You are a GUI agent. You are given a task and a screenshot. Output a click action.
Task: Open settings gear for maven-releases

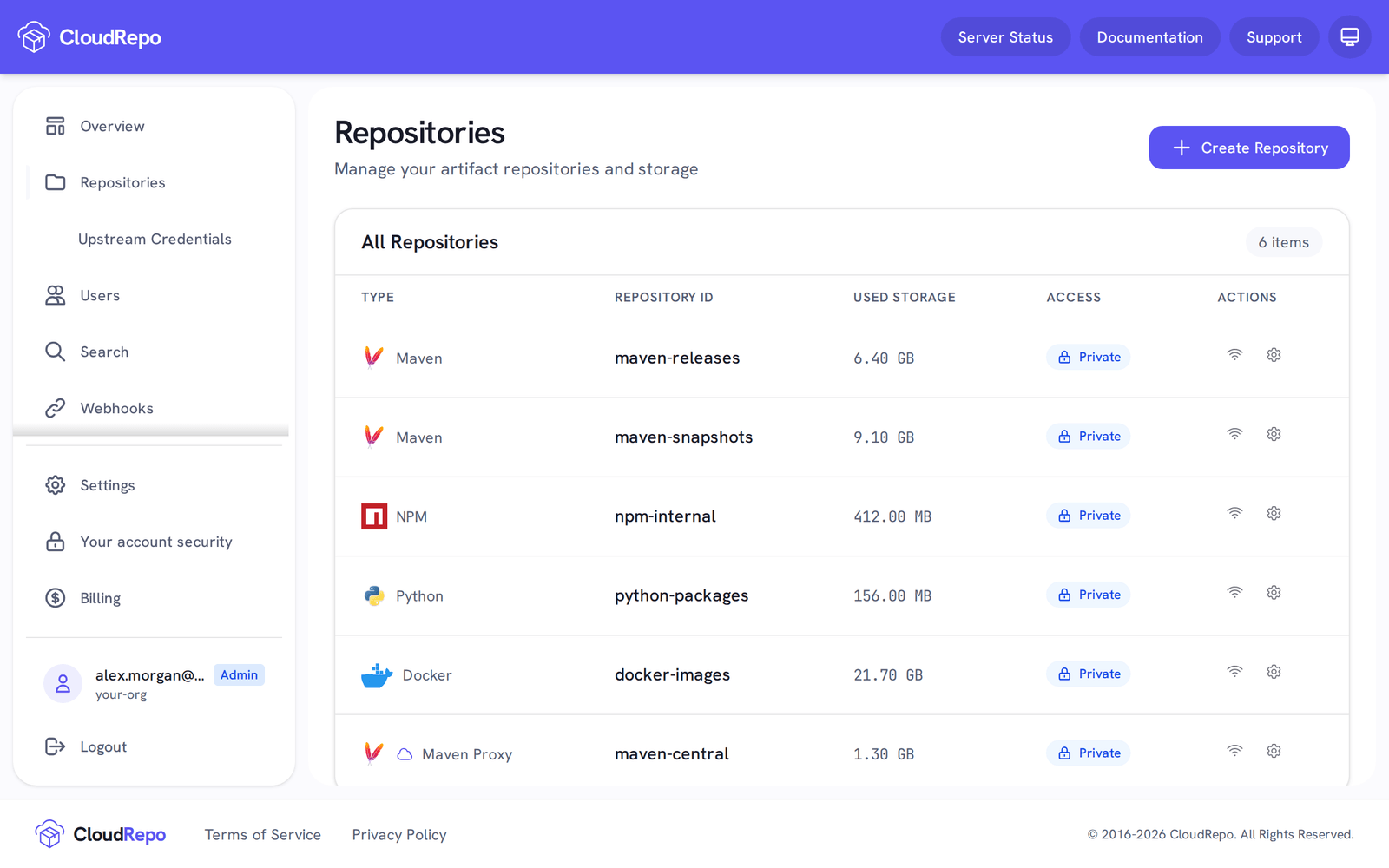[x=1274, y=355]
